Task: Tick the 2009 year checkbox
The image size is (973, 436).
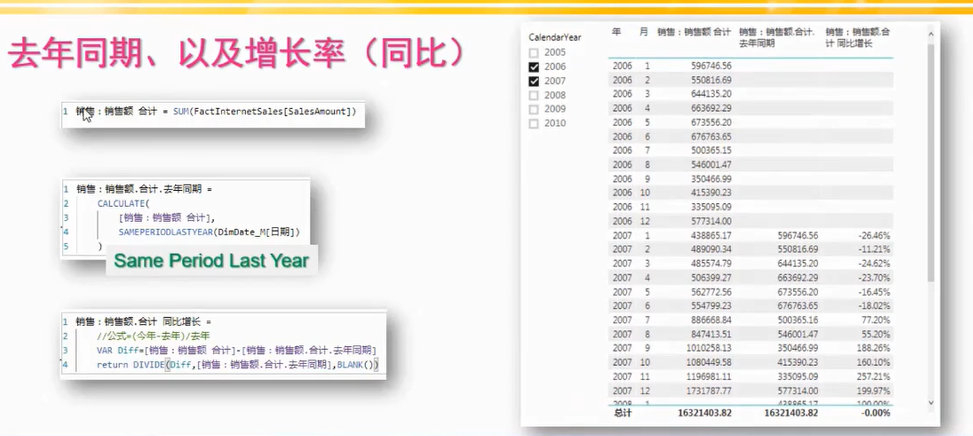Action: [534, 110]
